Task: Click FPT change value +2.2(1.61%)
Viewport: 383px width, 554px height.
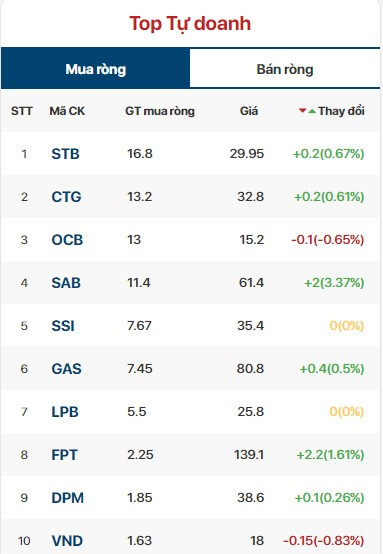Action: click(330, 455)
